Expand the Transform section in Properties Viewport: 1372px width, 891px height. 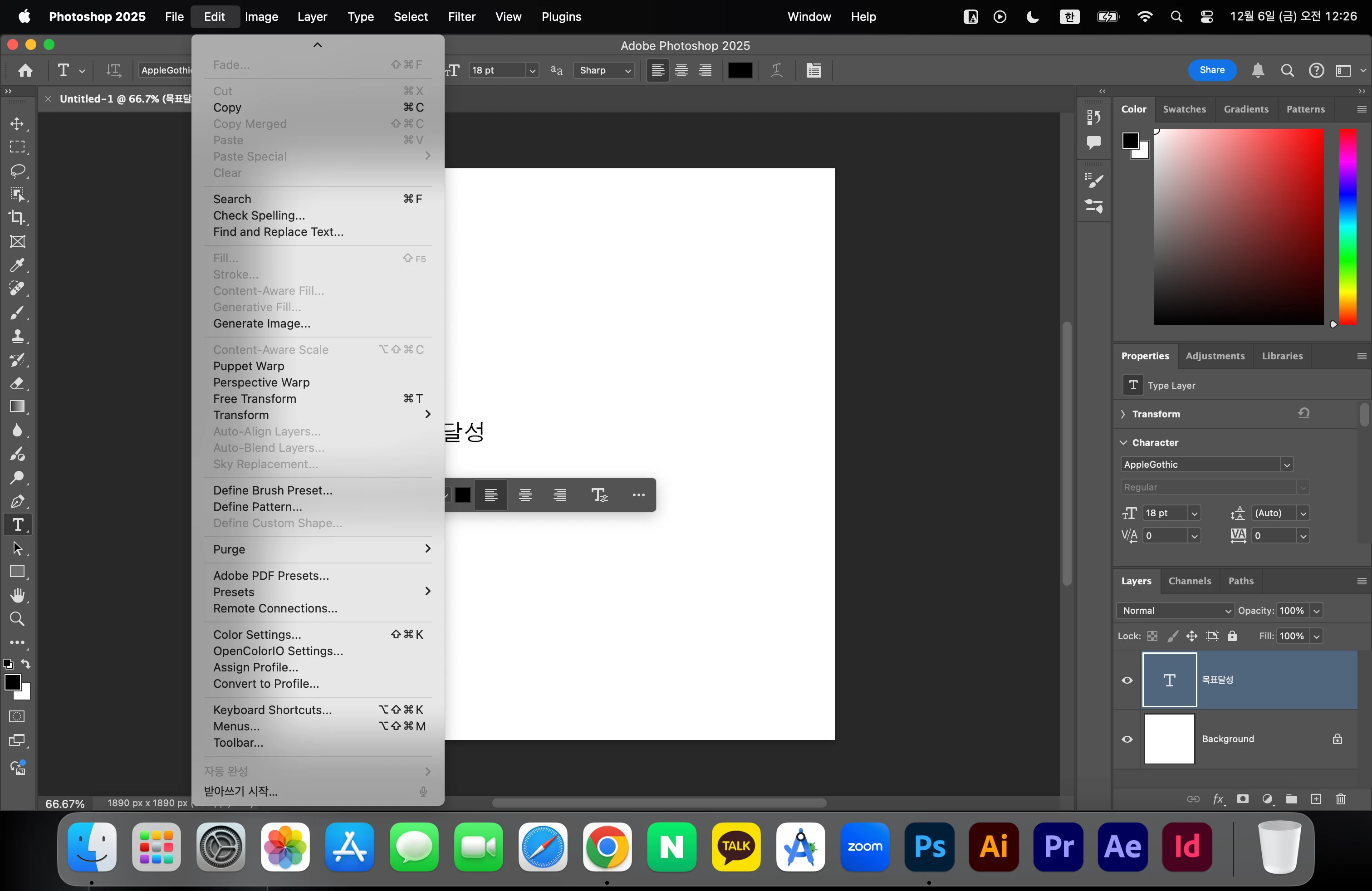tap(1123, 414)
